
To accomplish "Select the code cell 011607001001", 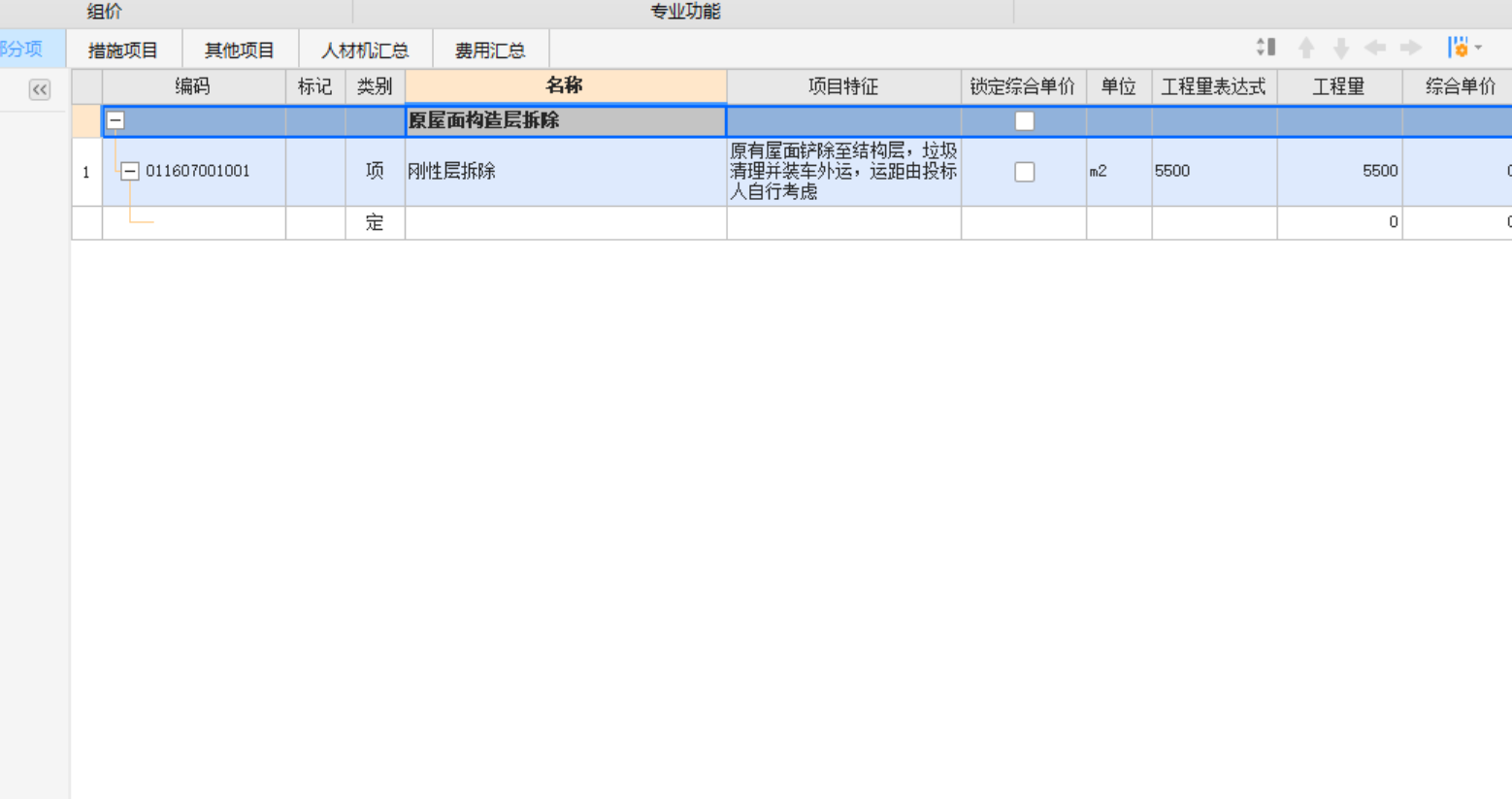I will 193,171.
